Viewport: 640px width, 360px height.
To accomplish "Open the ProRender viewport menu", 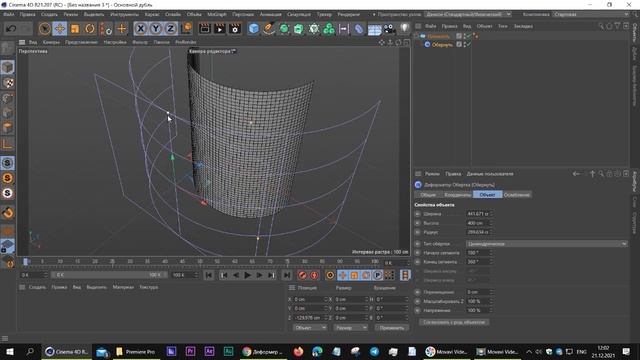I will point(186,42).
